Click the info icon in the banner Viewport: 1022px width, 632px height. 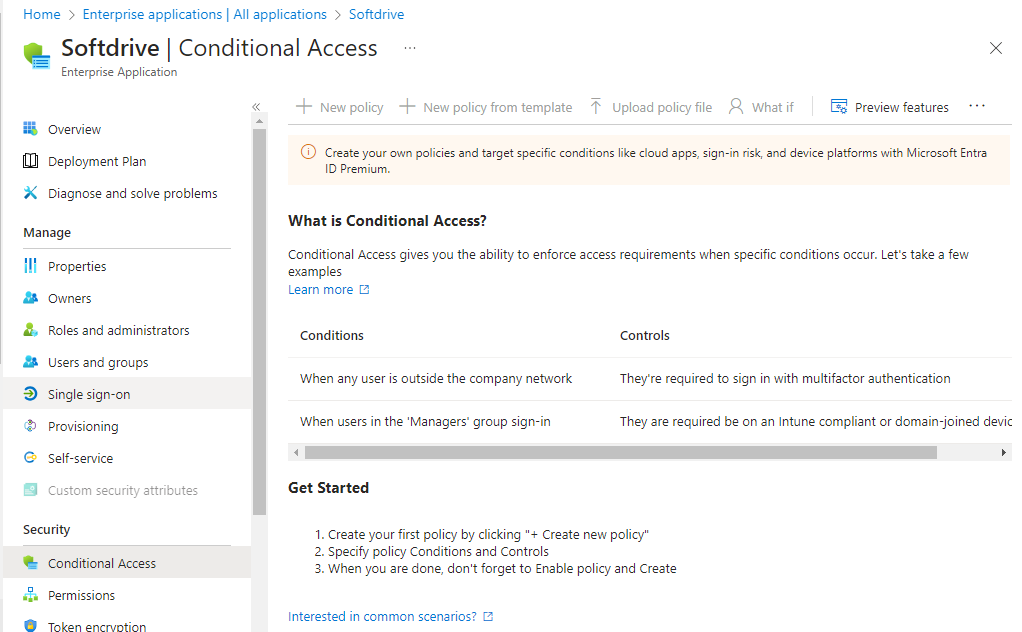pos(308,152)
